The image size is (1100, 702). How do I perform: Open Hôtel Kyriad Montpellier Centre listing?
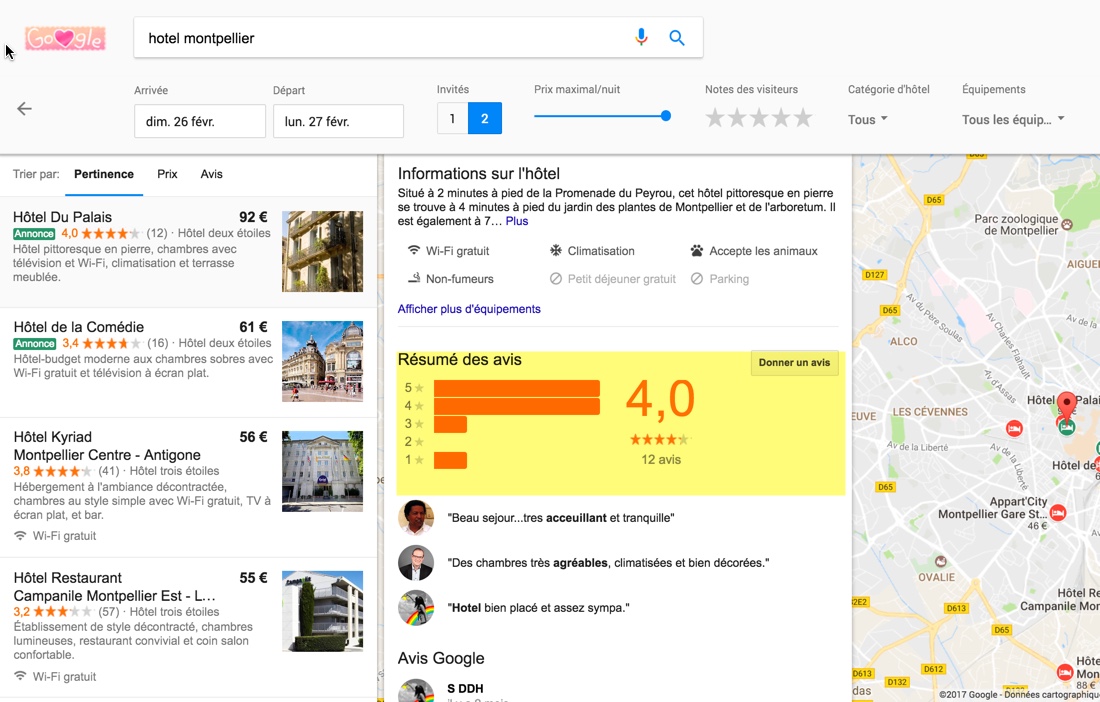tap(188, 487)
